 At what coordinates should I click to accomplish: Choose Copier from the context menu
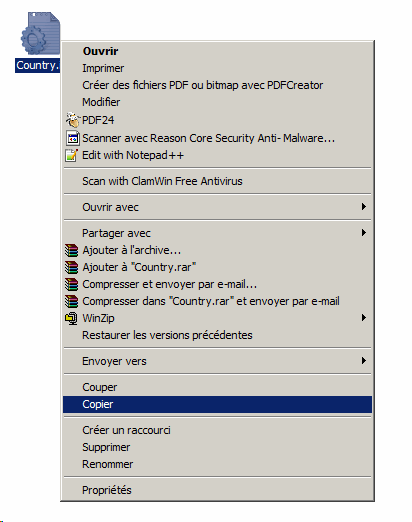[x=217, y=404]
